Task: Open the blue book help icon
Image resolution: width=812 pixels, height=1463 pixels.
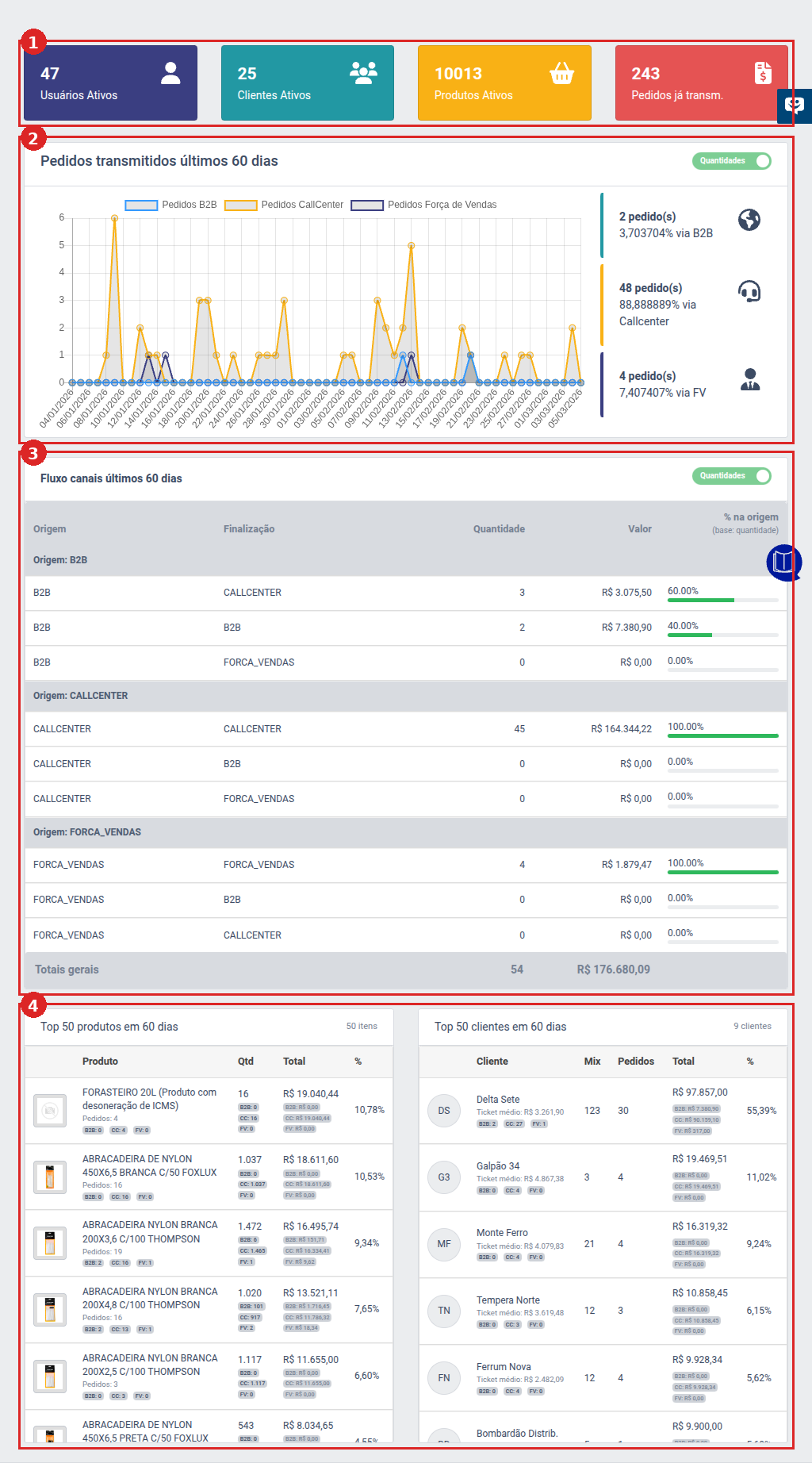Action: (x=783, y=562)
